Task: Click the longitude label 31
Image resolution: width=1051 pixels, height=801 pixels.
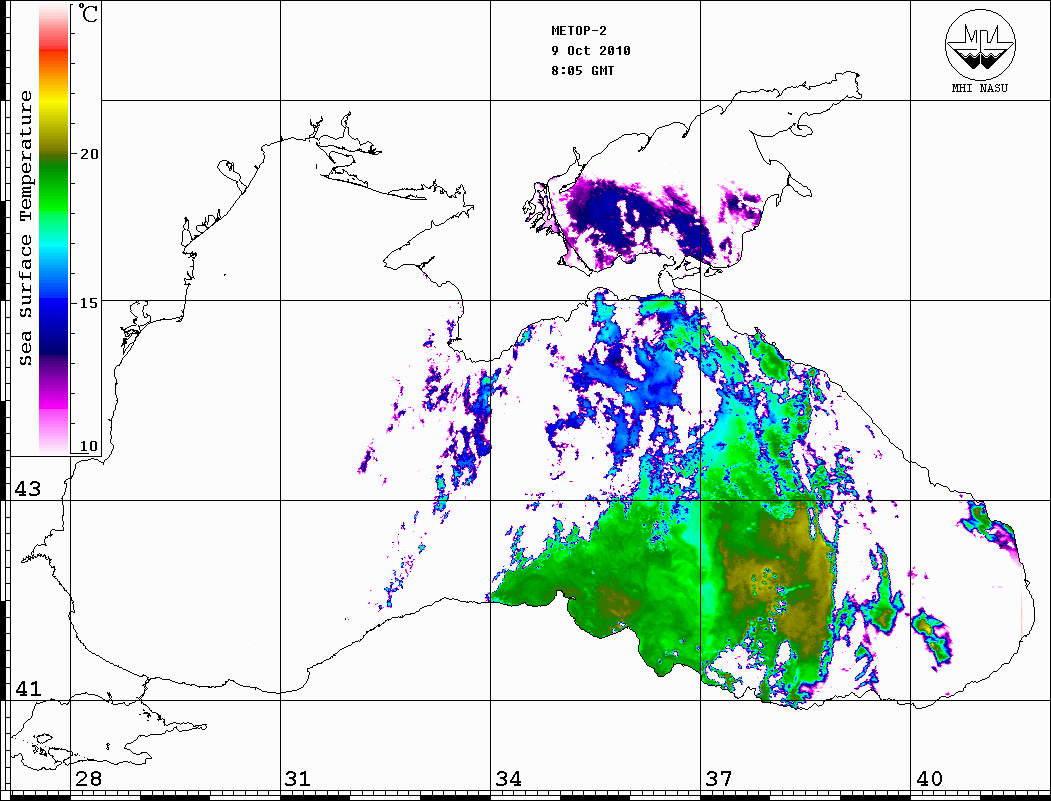Action: 297,779
